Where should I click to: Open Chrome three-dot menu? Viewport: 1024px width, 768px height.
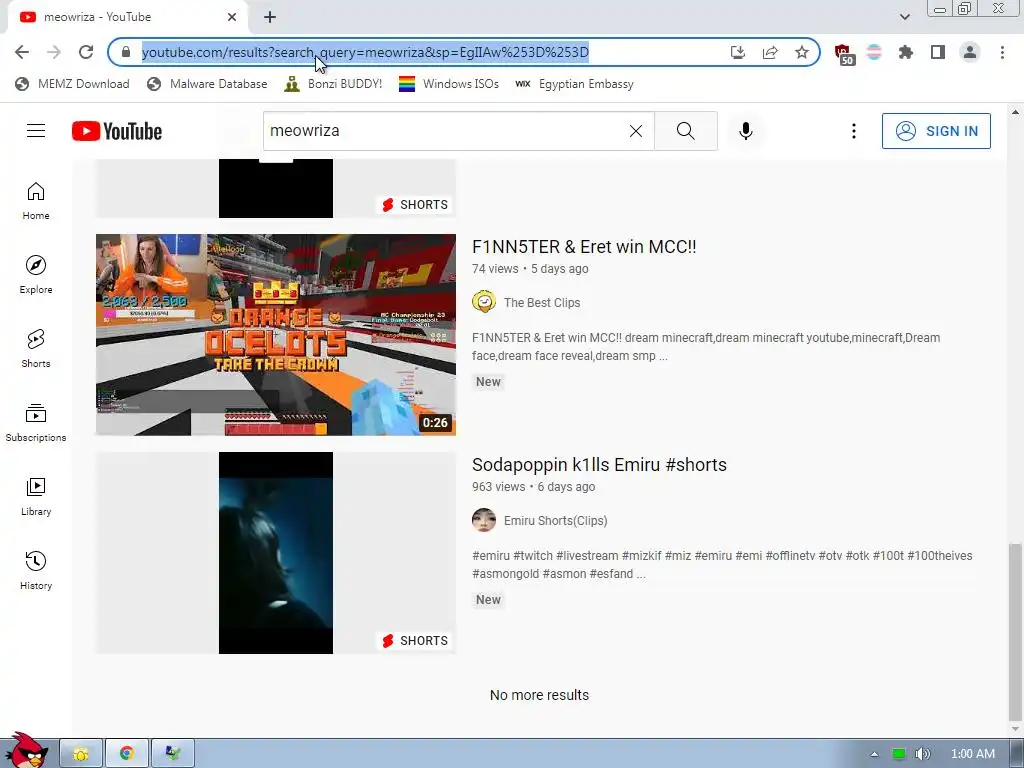pos(1002,52)
